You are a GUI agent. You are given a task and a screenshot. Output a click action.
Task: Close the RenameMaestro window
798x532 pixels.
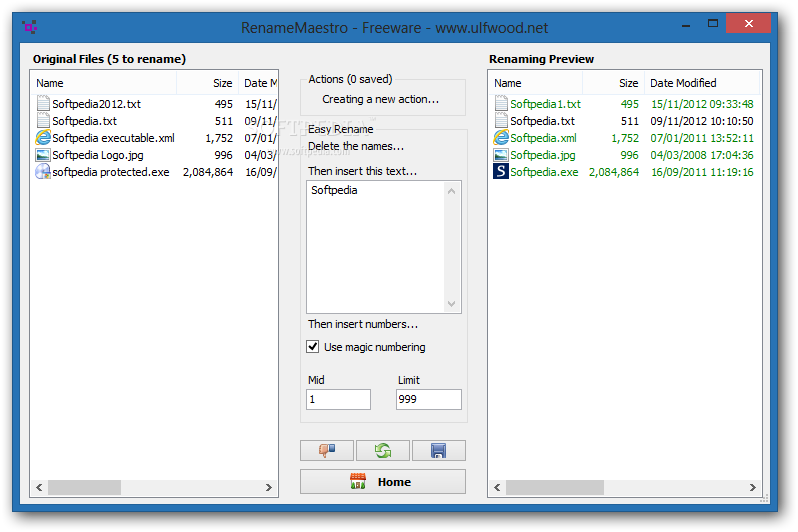coord(748,23)
